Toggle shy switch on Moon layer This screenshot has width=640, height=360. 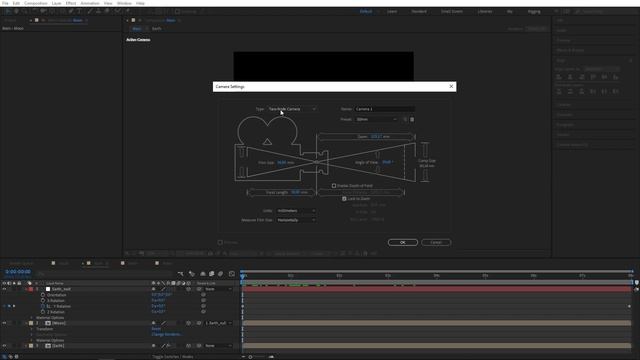click(x=153, y=323)
